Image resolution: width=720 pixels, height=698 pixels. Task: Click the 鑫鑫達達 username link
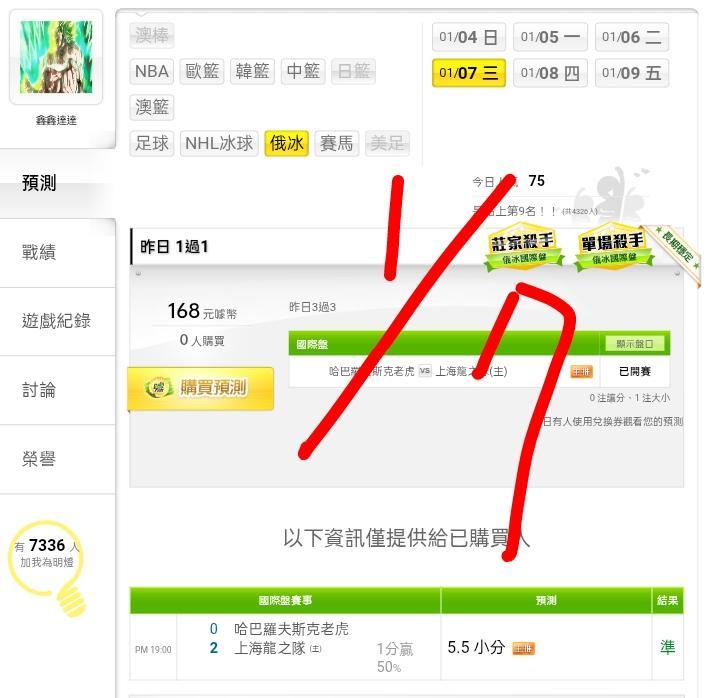[x=56, y=120]
